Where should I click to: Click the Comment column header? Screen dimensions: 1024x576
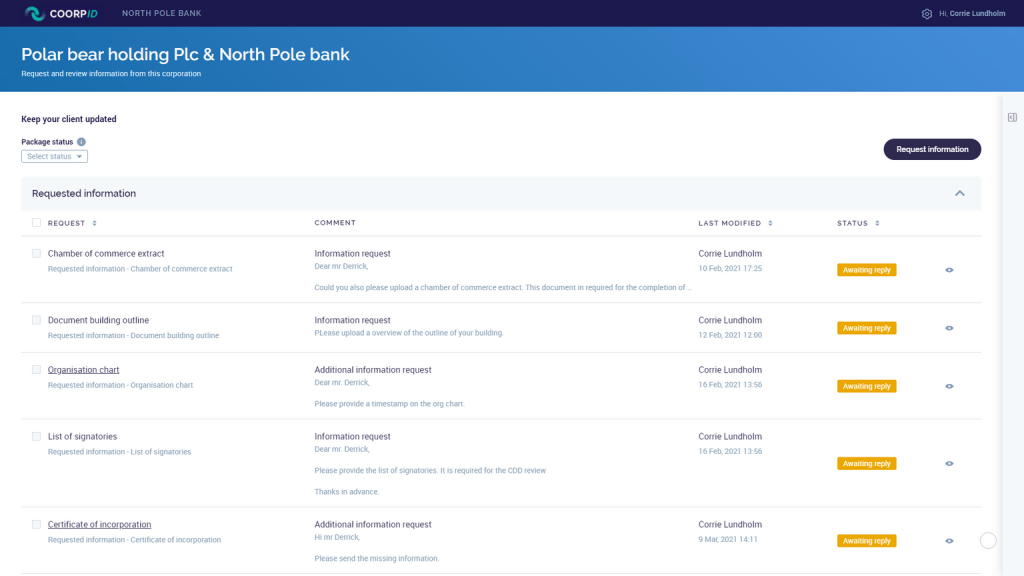pos(335,223)
